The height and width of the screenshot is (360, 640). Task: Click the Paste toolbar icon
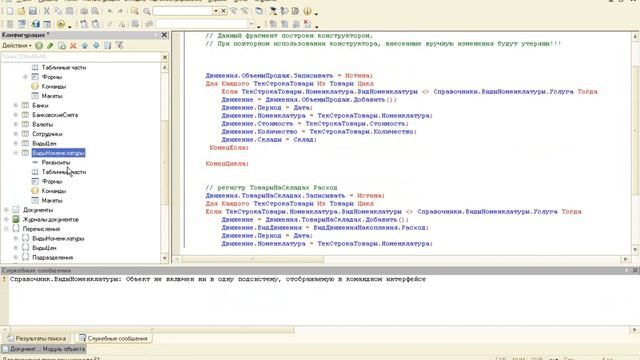[69, 11]
